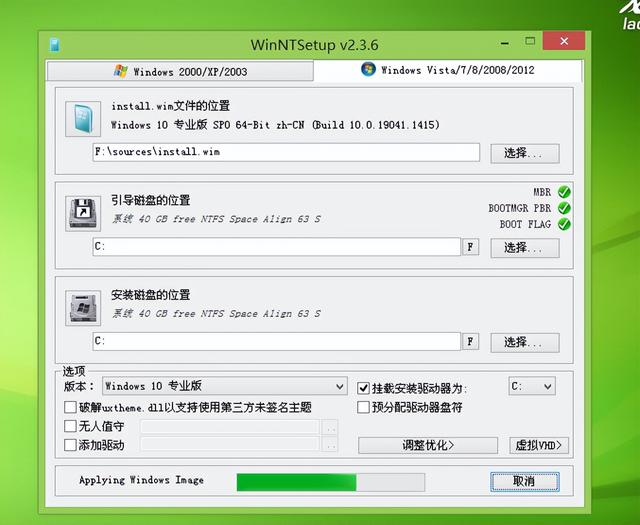
Task: Click the BOOTMGR PBR label text
Action: point(520,208)
